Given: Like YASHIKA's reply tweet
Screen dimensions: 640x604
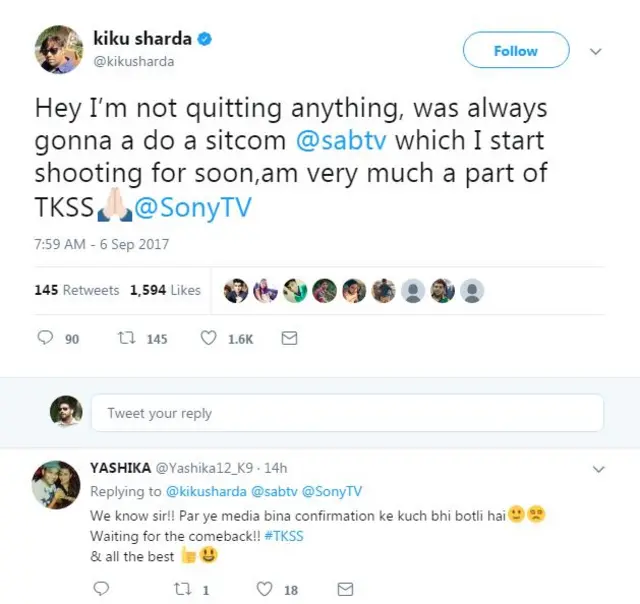Looking at the screenshot, I should pyautogui.click(x=265, y=590).
